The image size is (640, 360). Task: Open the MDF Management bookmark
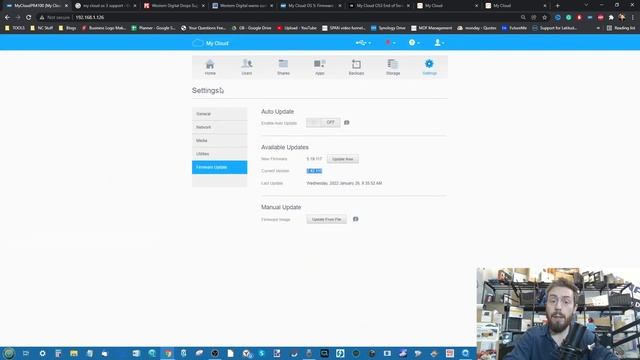point(431,28)
